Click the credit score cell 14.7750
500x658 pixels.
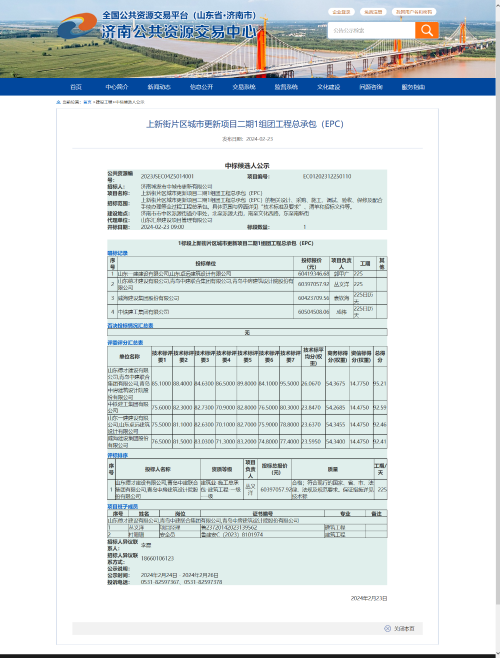coord(360,383)
